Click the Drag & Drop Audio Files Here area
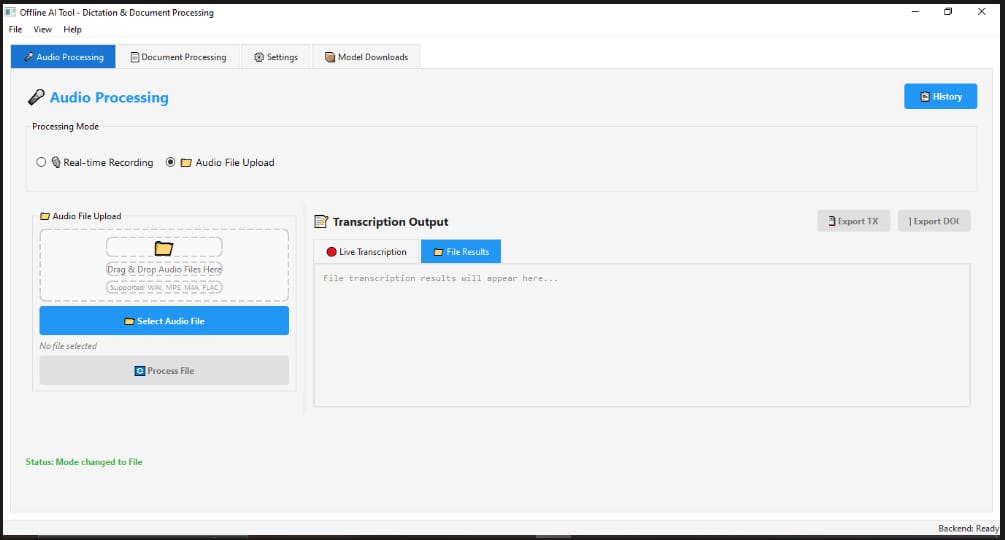The image size is (1005, 540). pos(164,270)
